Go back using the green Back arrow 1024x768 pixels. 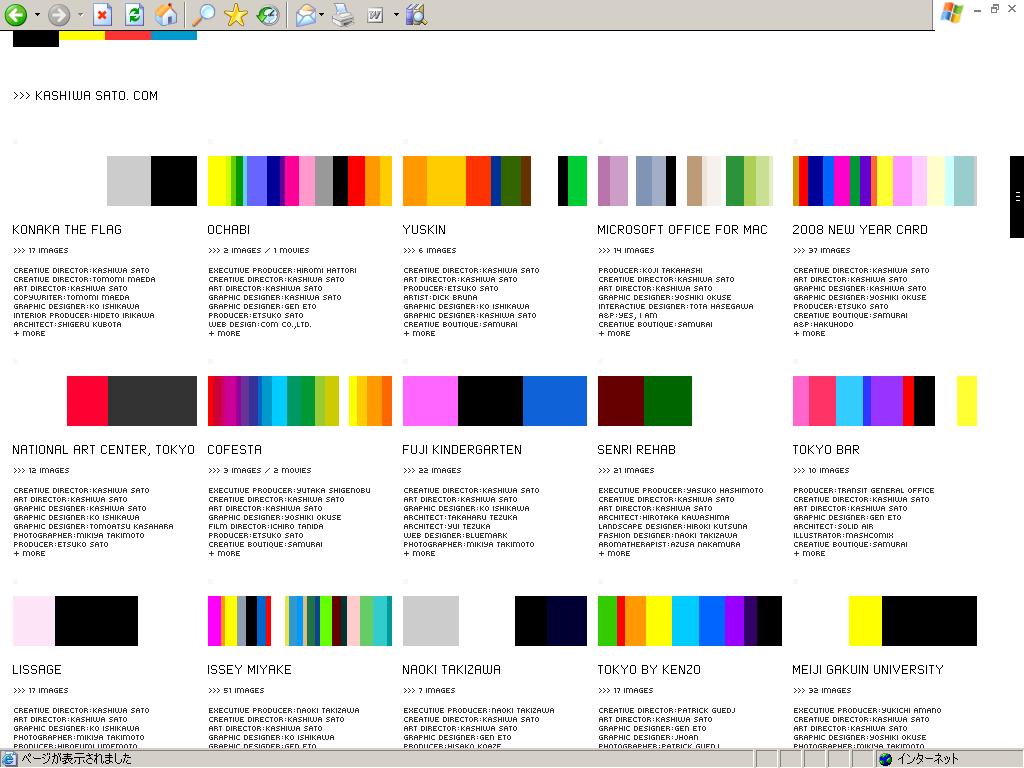click(16, 14)
